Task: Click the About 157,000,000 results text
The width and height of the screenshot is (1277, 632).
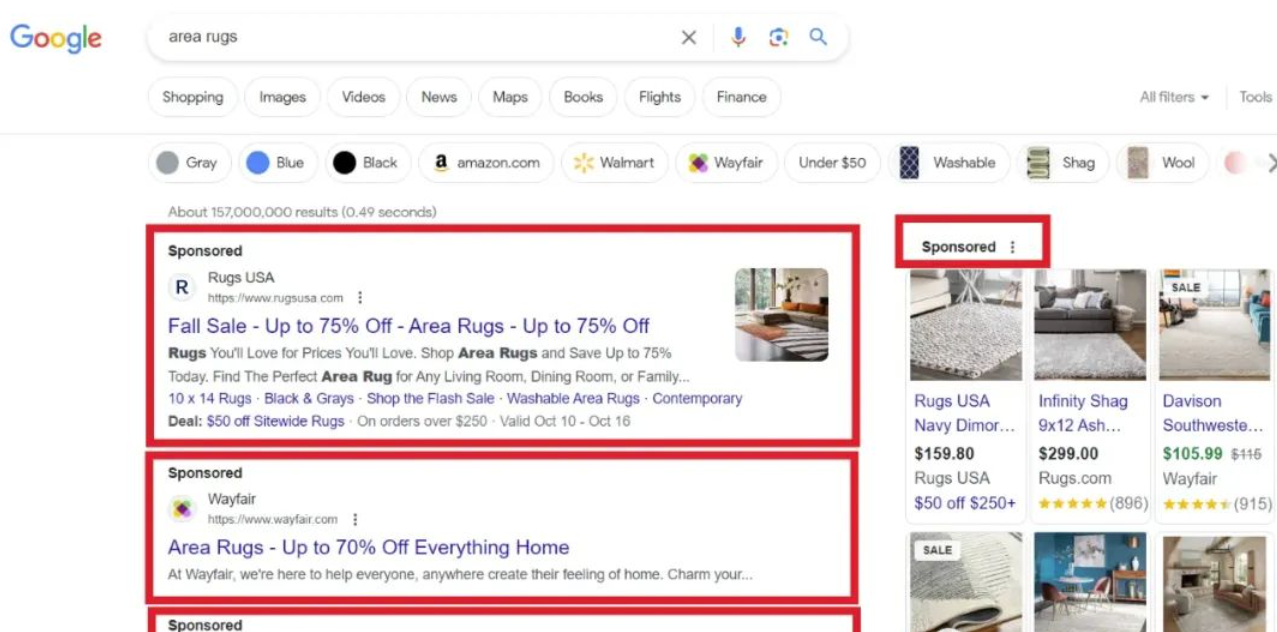Action: 302,212
